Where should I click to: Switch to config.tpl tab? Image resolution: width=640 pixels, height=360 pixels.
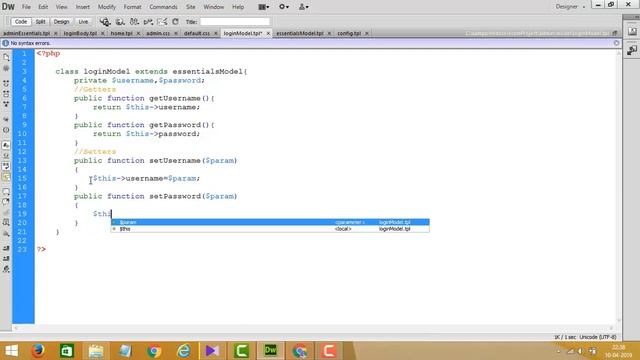point(349,33)
